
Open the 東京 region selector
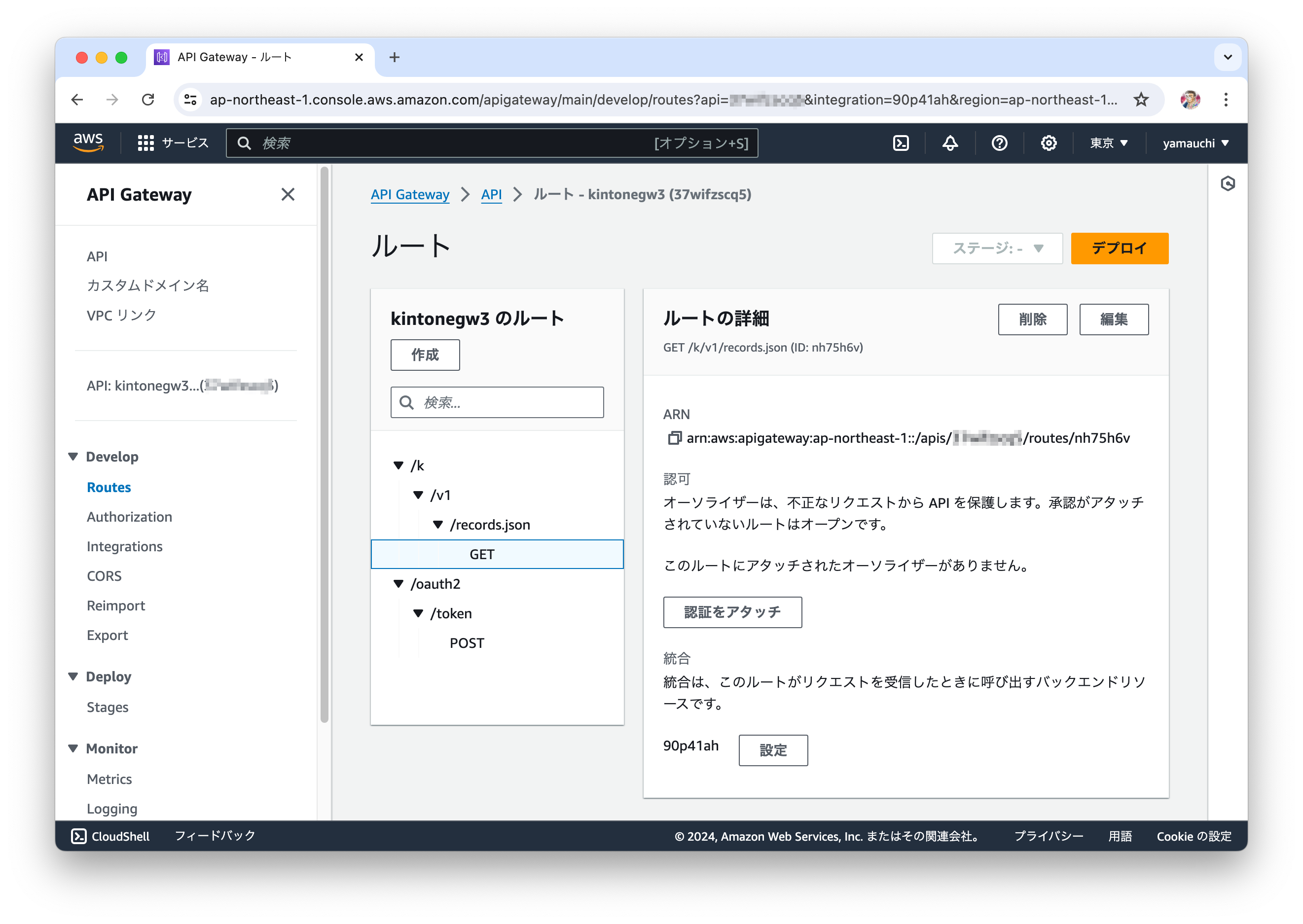pos(1108,143)
